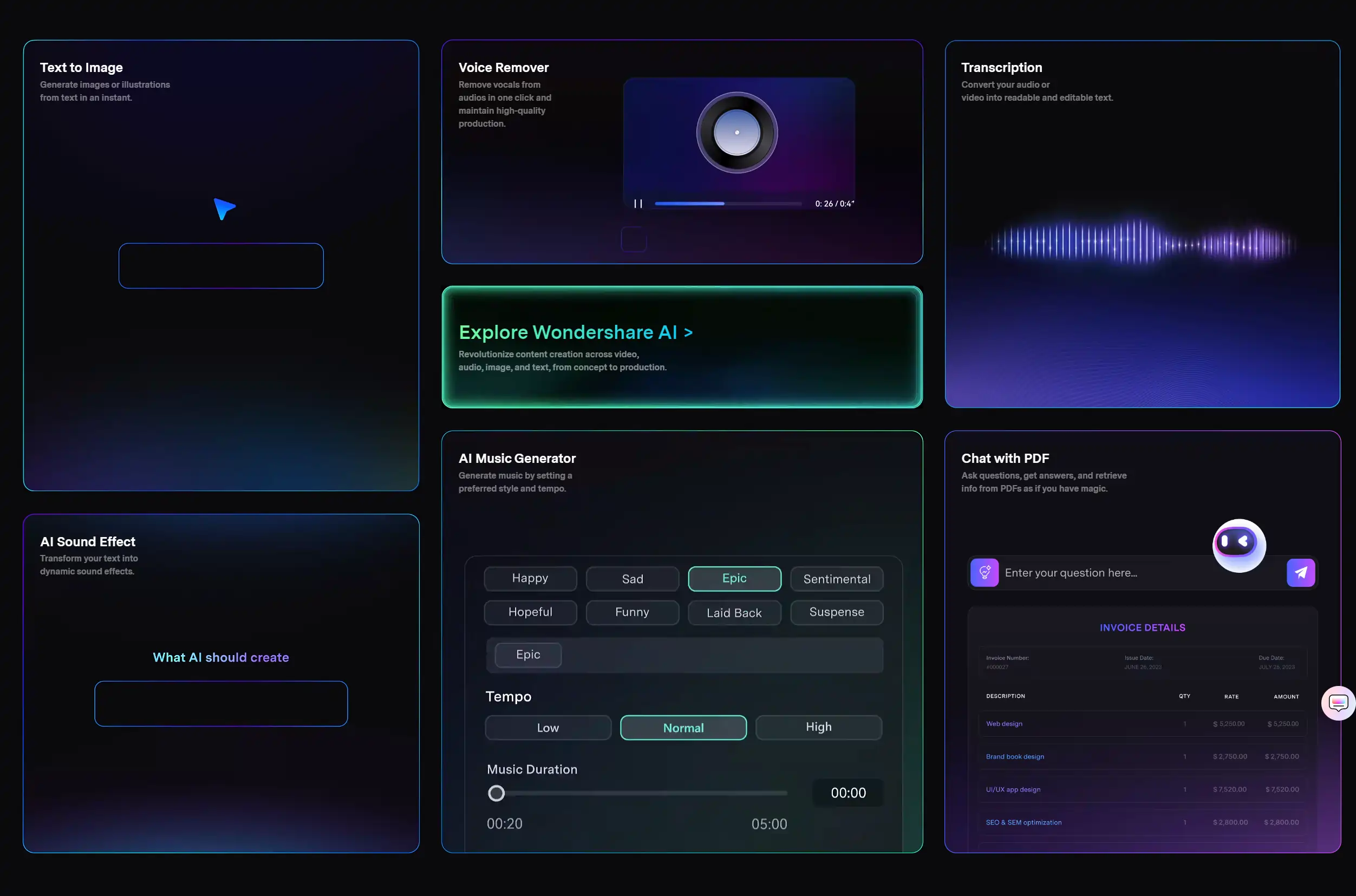Click the AI Sound Effect prompt box
1356x896 pixels.
[x=220, y=703]
